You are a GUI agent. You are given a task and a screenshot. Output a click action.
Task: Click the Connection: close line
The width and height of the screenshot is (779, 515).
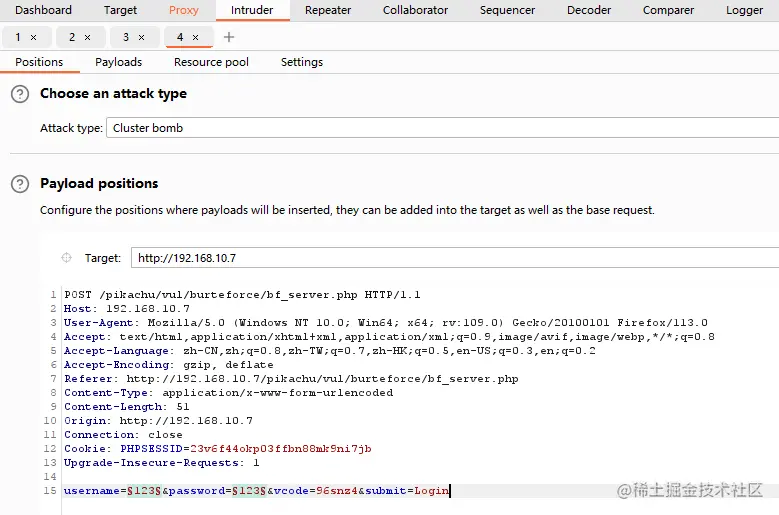coord(123,435)
